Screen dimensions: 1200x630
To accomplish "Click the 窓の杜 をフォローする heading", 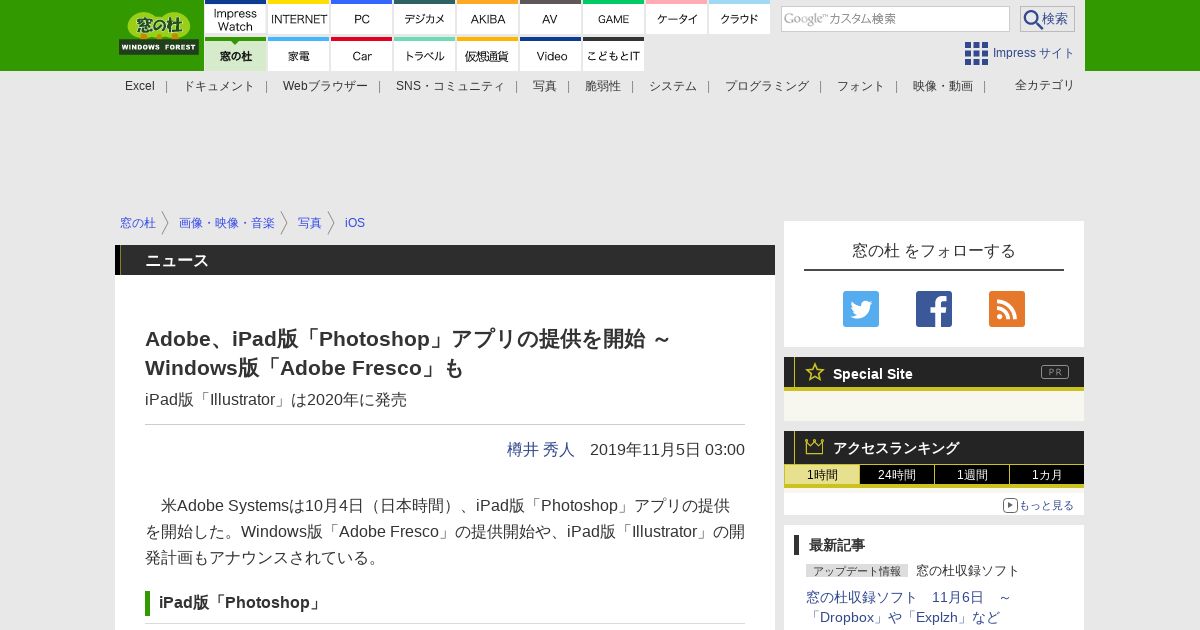I will (934, 250).
